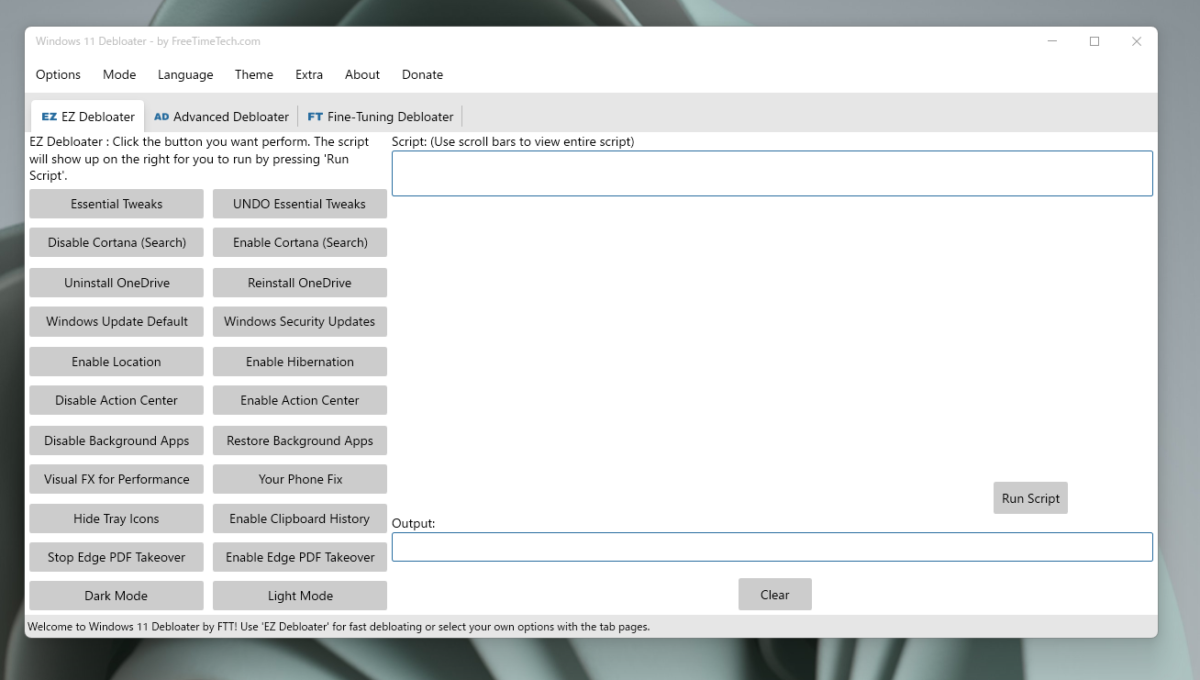
Task: Select Enable Cortana (Search)
Action: (x=300, y=243)
